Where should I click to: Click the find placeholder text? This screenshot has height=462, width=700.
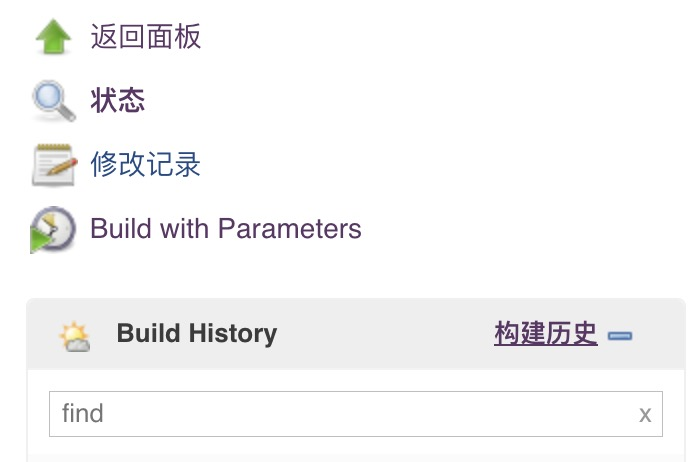pos(83,413)
